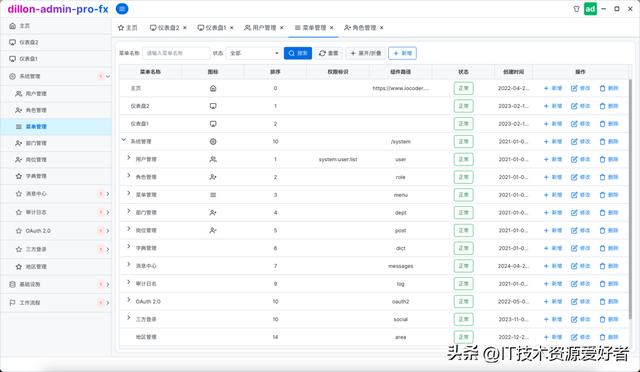The image size is (640, 372).
Task: Open 主页 in the left sidebar
Action: click(56, 26)
